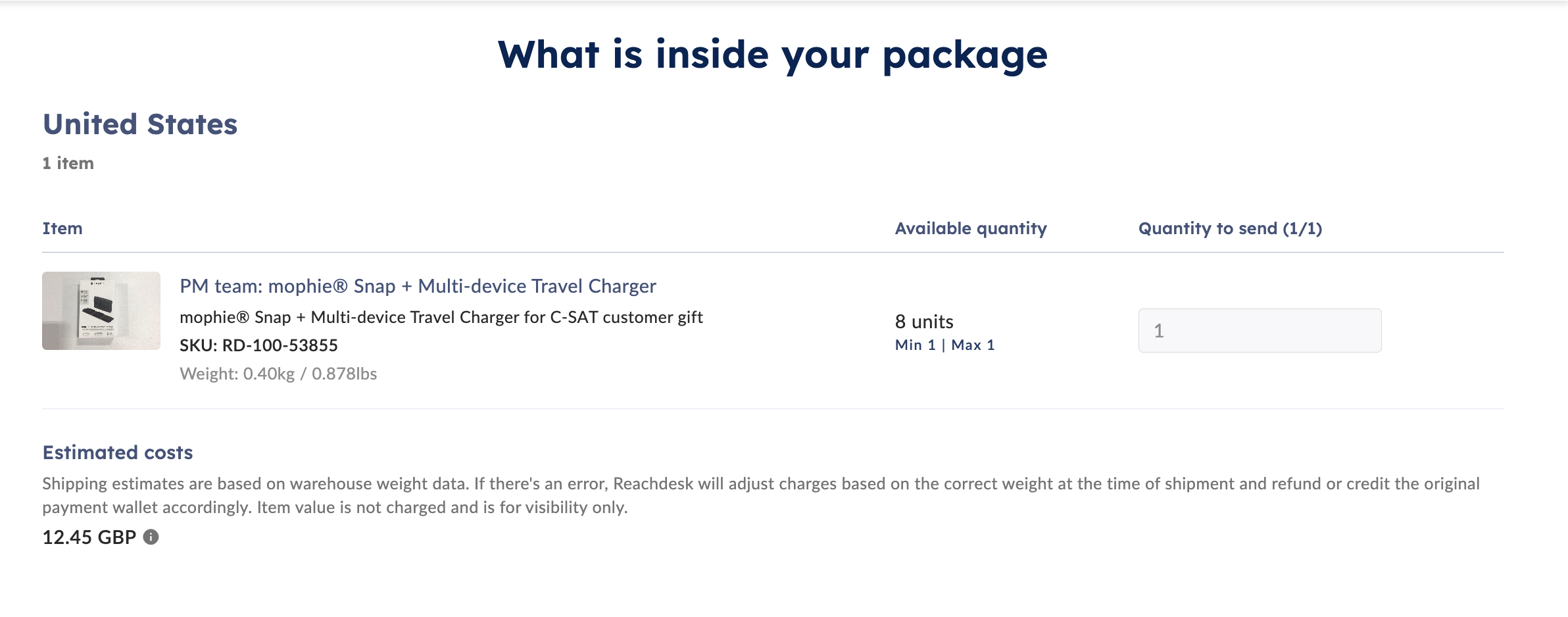
Task: Click the shipping estimates explanation paragraph
Action: pos(760,484)
